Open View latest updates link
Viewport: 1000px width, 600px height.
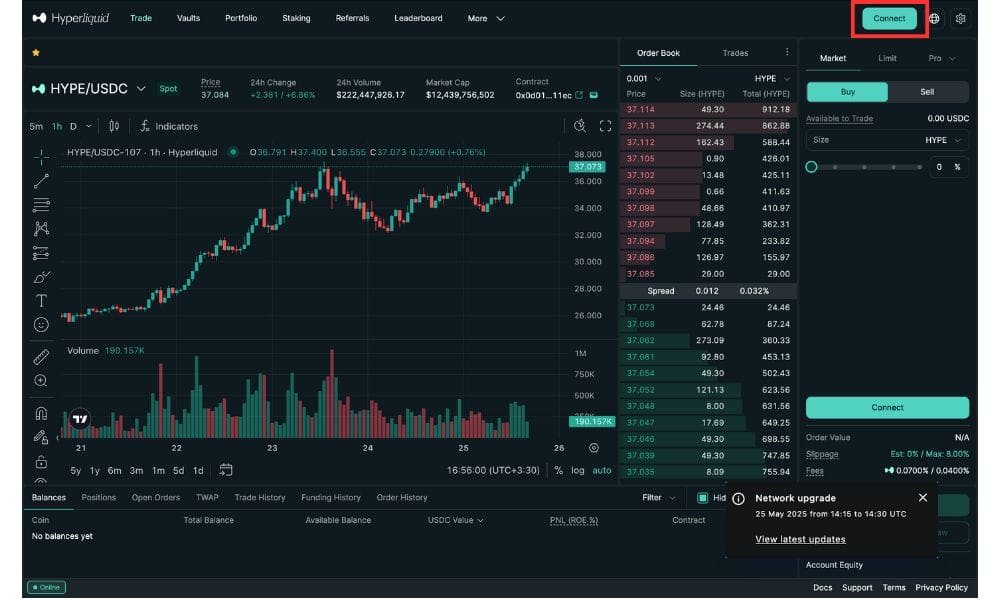(800, 539)
